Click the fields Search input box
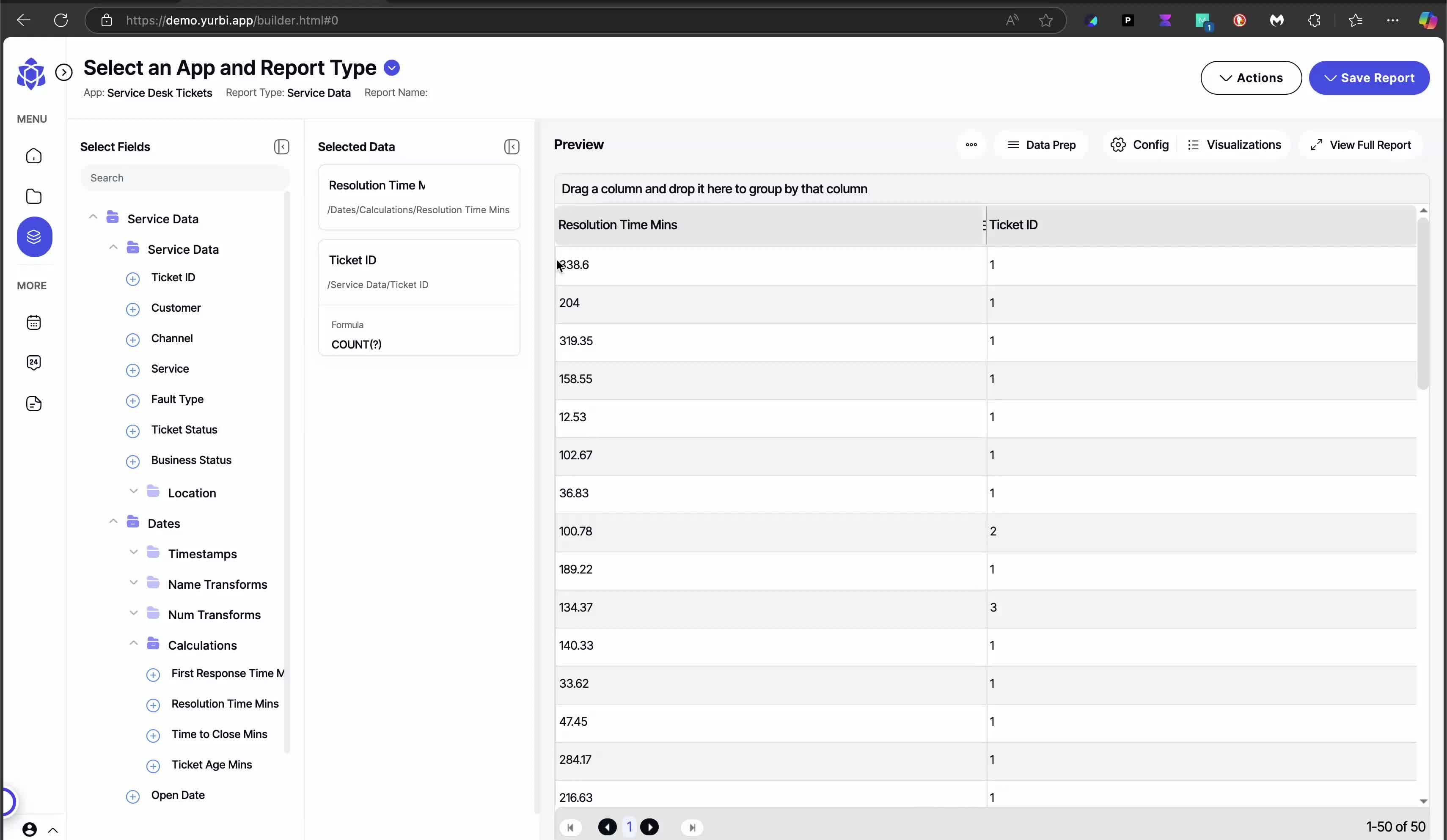The height and width of the screenshot is (840, 1447). (185, 178)
